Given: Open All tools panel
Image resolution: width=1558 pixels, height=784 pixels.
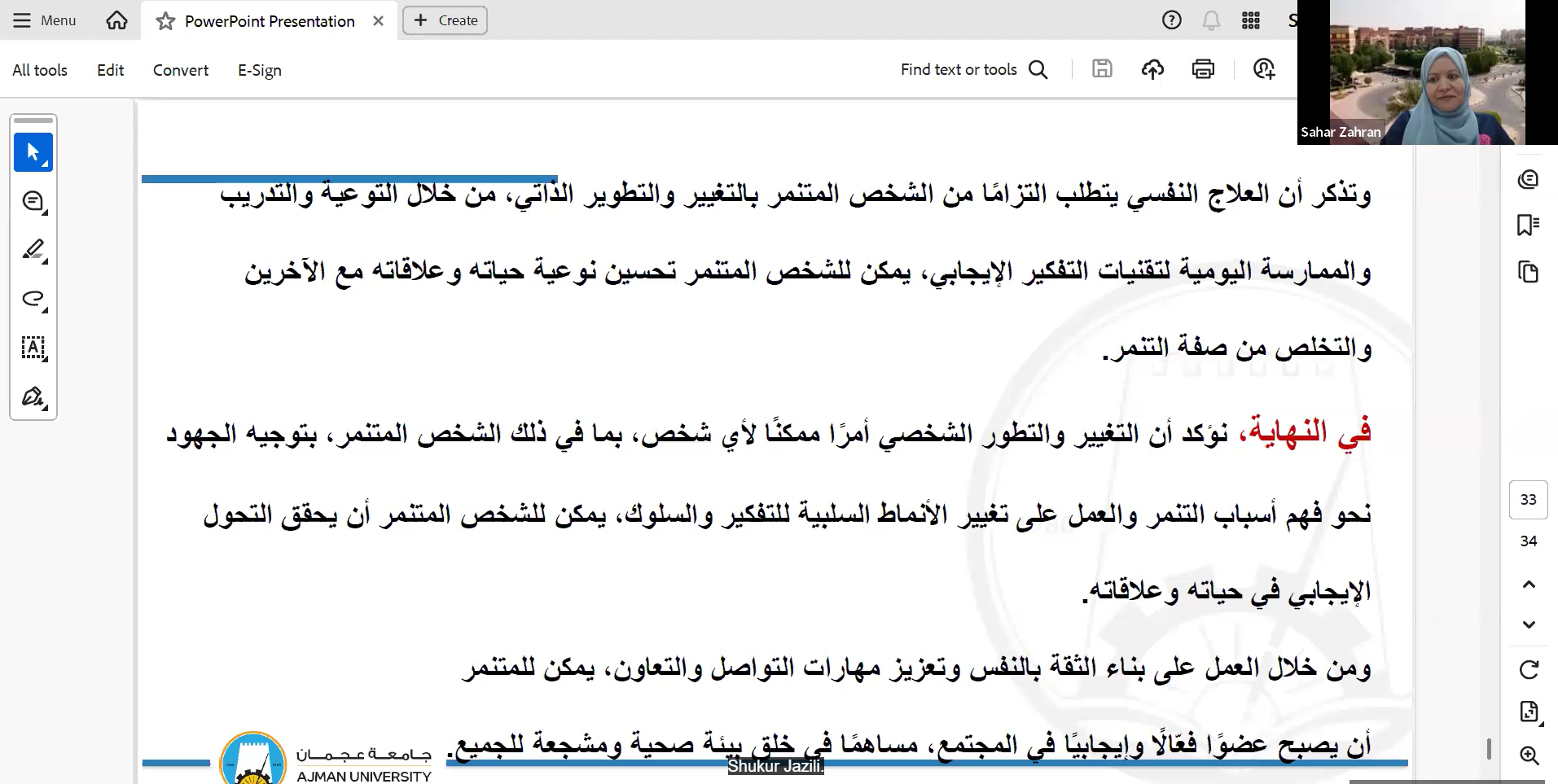Looking at the screenshot, I should point(40,70).
